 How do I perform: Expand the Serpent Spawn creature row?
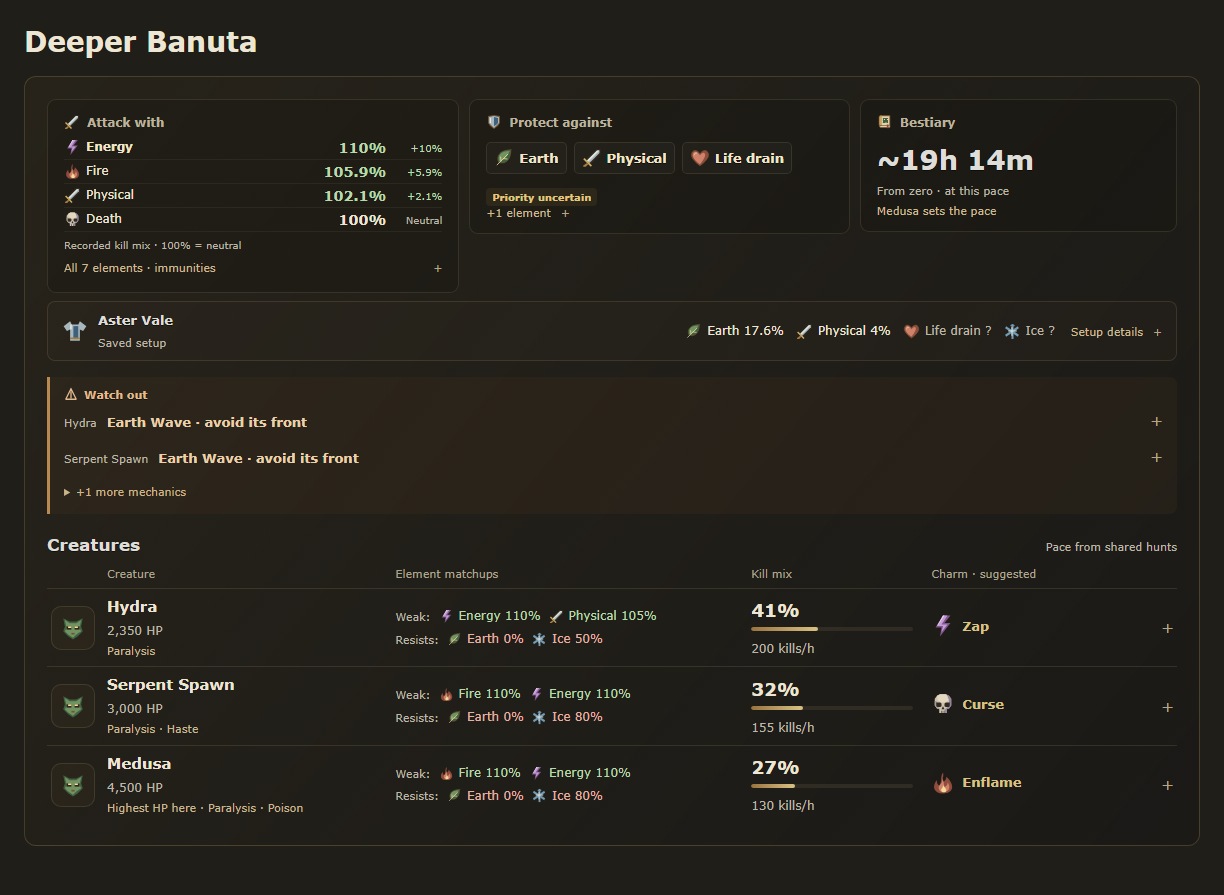coord(1167,707)
